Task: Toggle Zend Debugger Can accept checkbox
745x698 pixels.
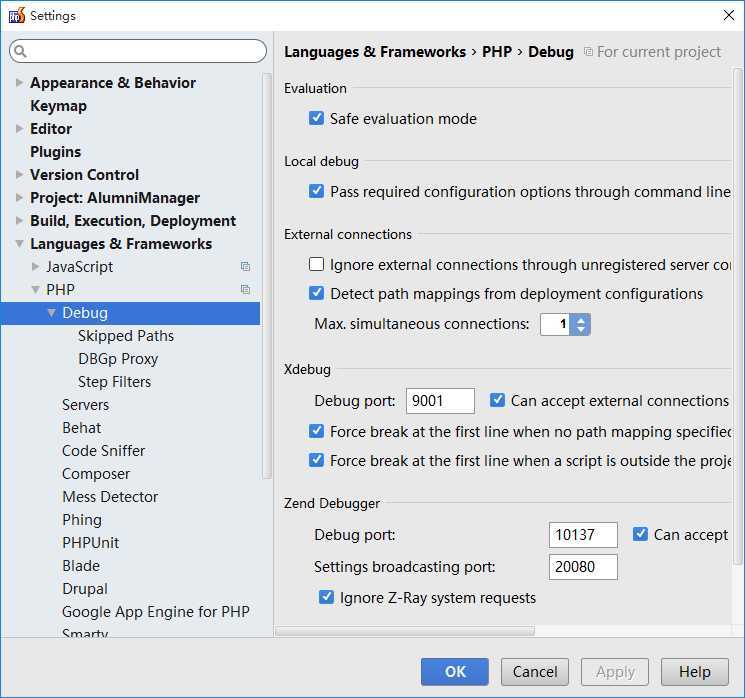Action: click(640, 534)
